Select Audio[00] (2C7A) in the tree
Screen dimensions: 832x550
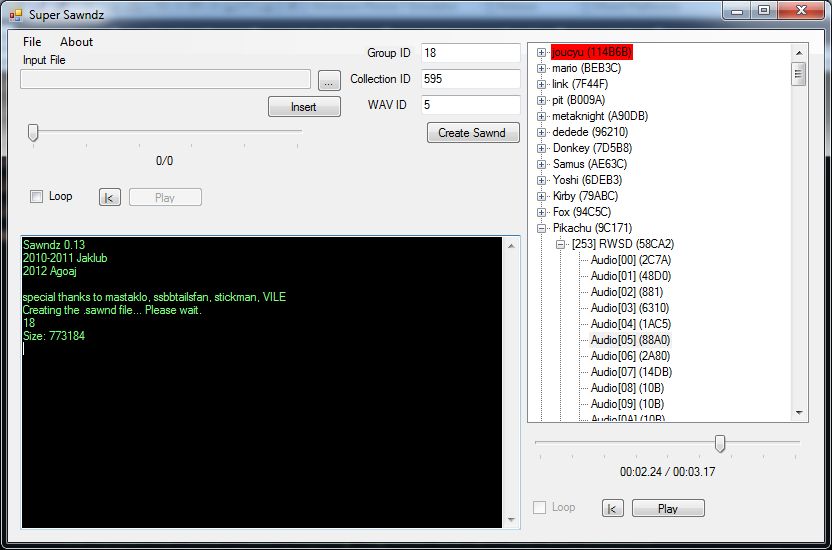pyautogui.click(x=631, y=260)
